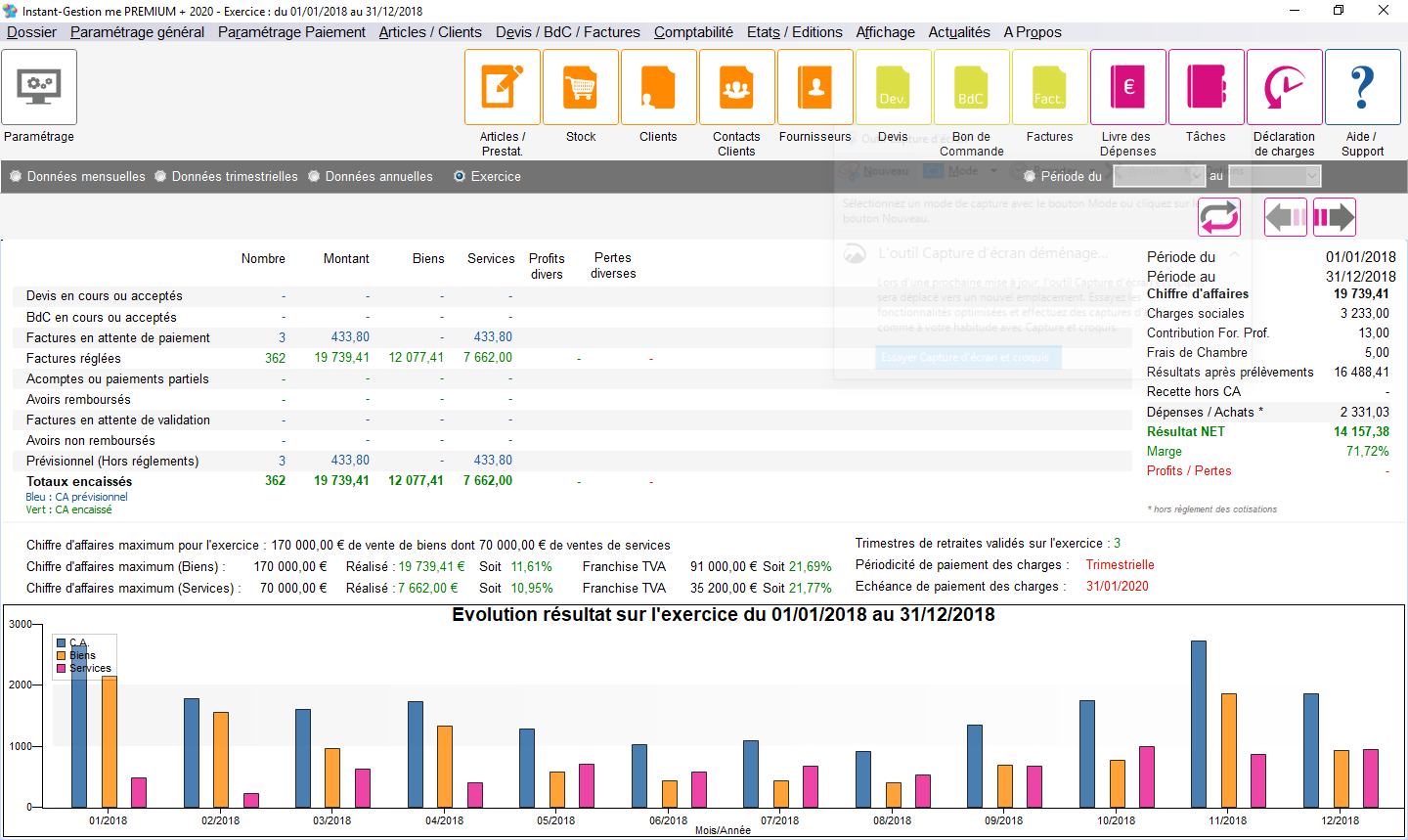Viewport: 1408px width, 840px height.
Task: Open the Tâches notebook icon
Action: [1207, 87]
